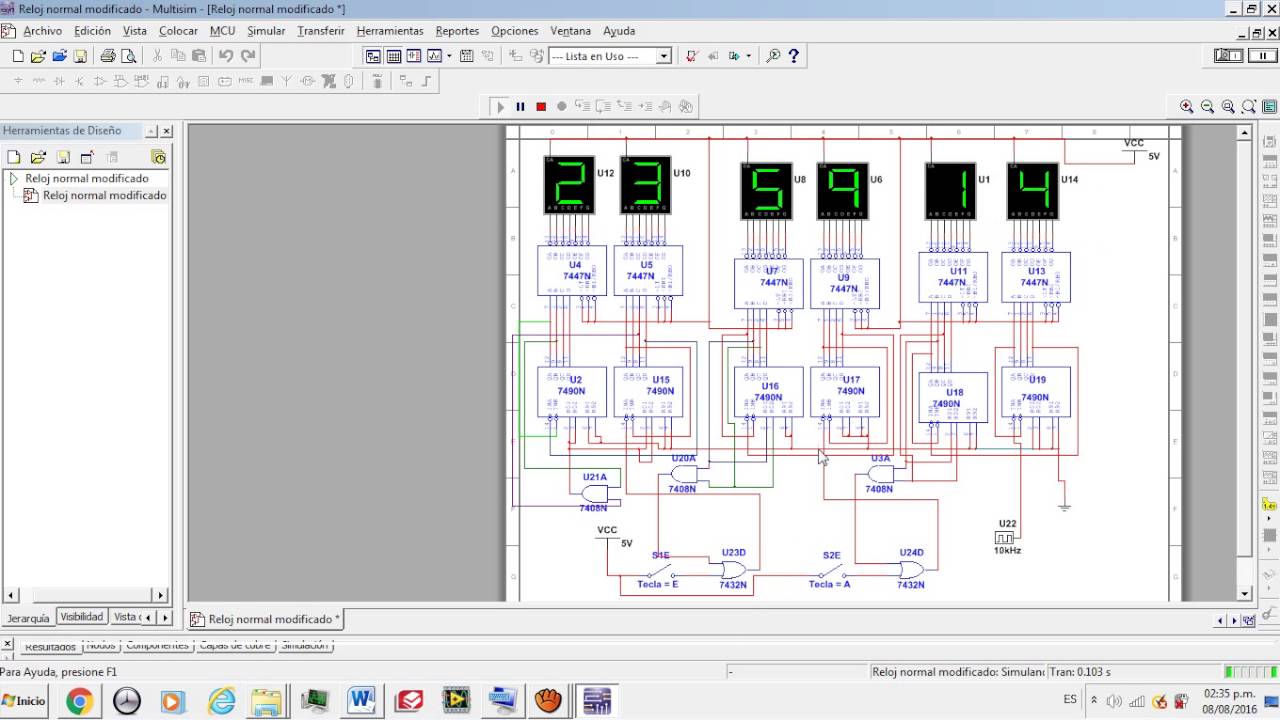Save the design with the floppy icon

(x=80, y=56)
